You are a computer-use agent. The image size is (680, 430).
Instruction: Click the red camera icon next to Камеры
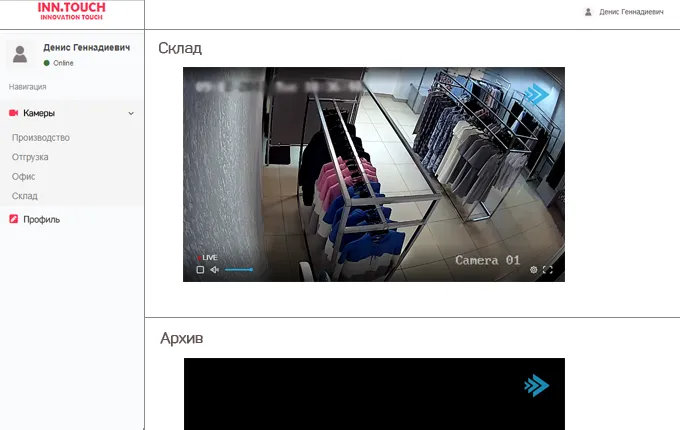pos(14,114)
